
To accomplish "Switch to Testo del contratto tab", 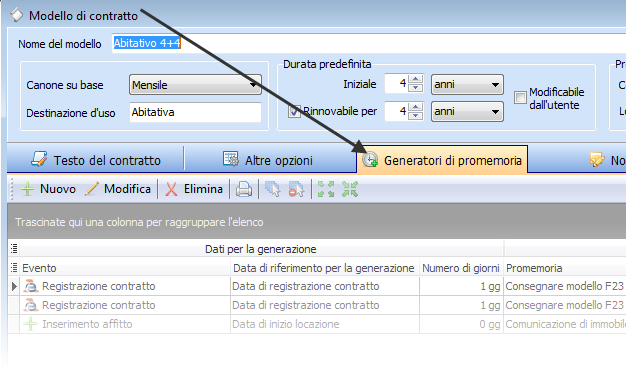I will click(96, 160).
